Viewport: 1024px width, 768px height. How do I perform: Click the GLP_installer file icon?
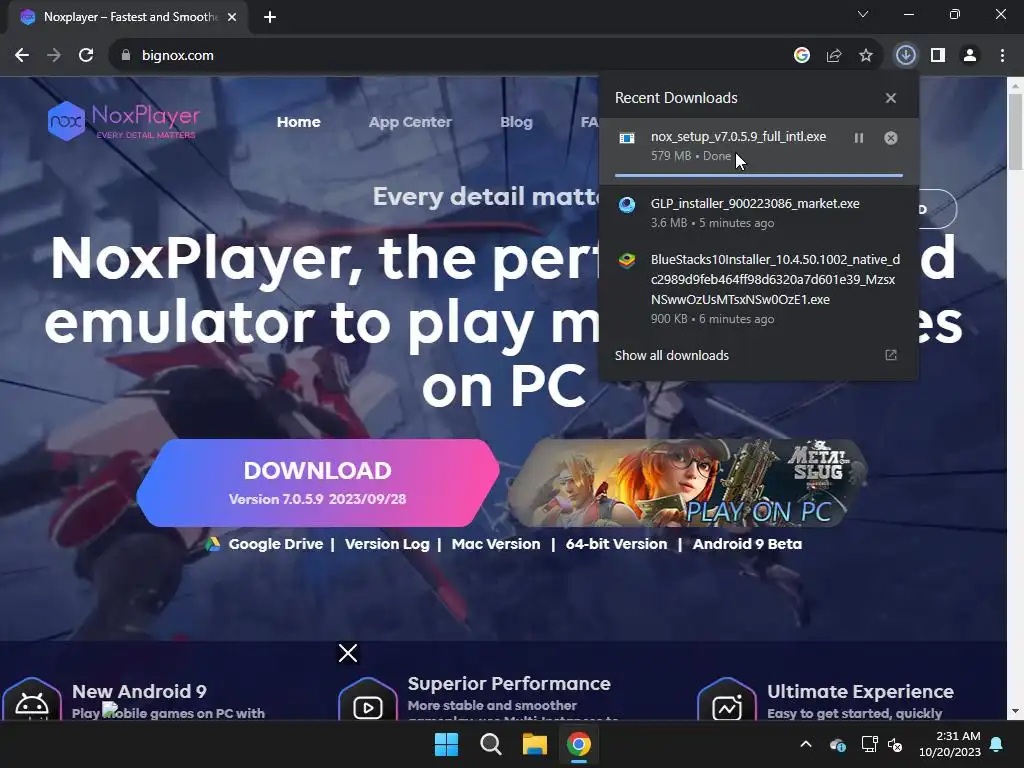pos(627,205)
